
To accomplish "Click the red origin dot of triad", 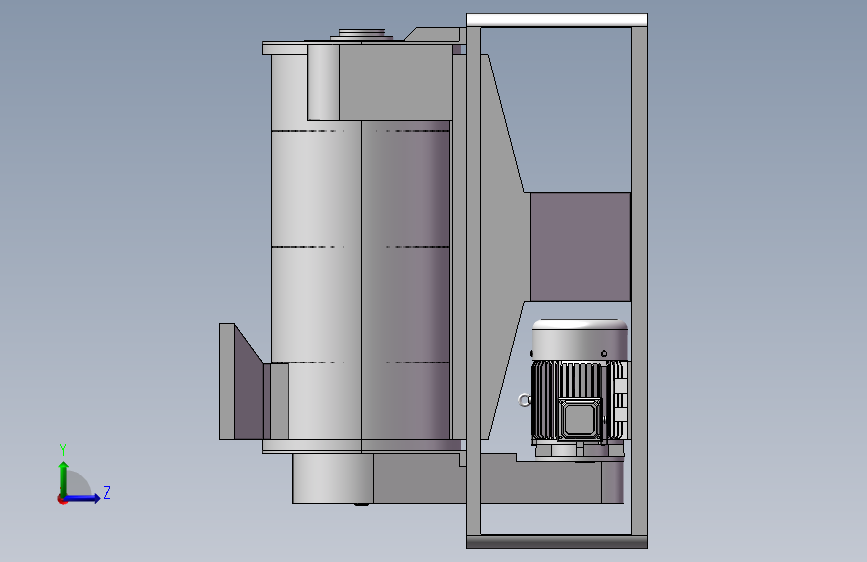I will point(61,500).
